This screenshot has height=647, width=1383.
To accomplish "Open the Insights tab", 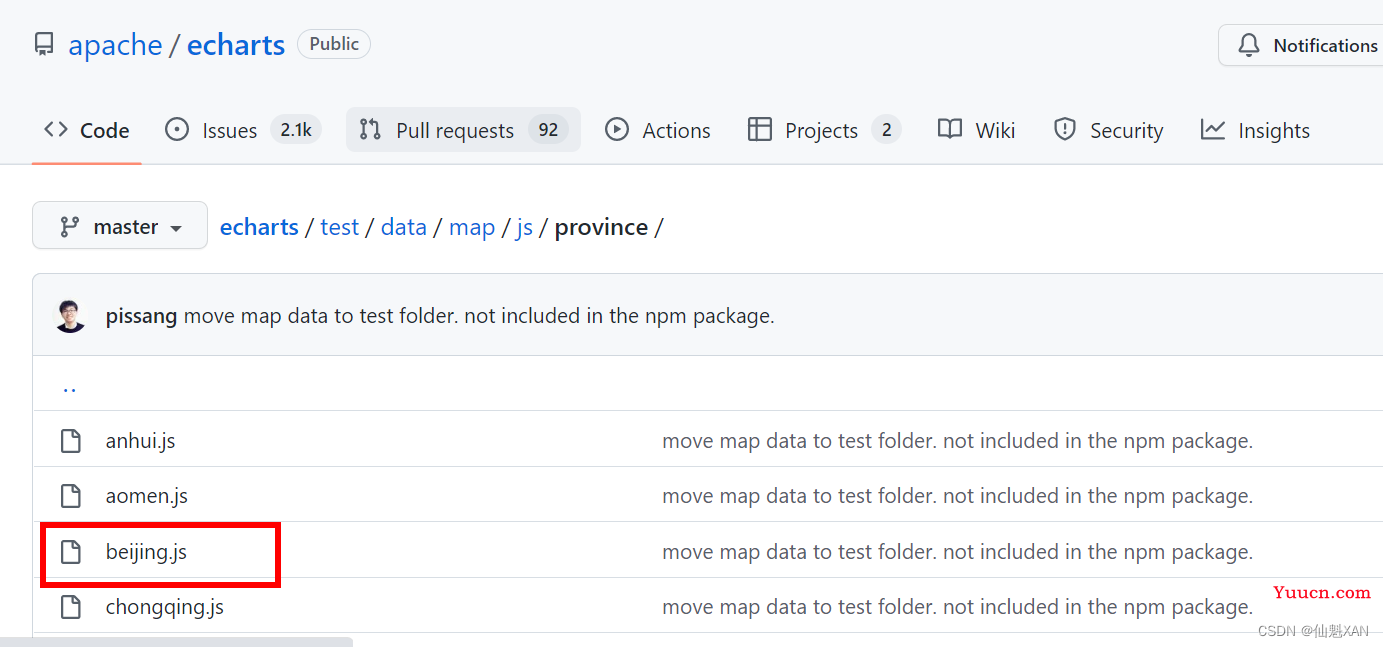I will [x=1255, y=130].
